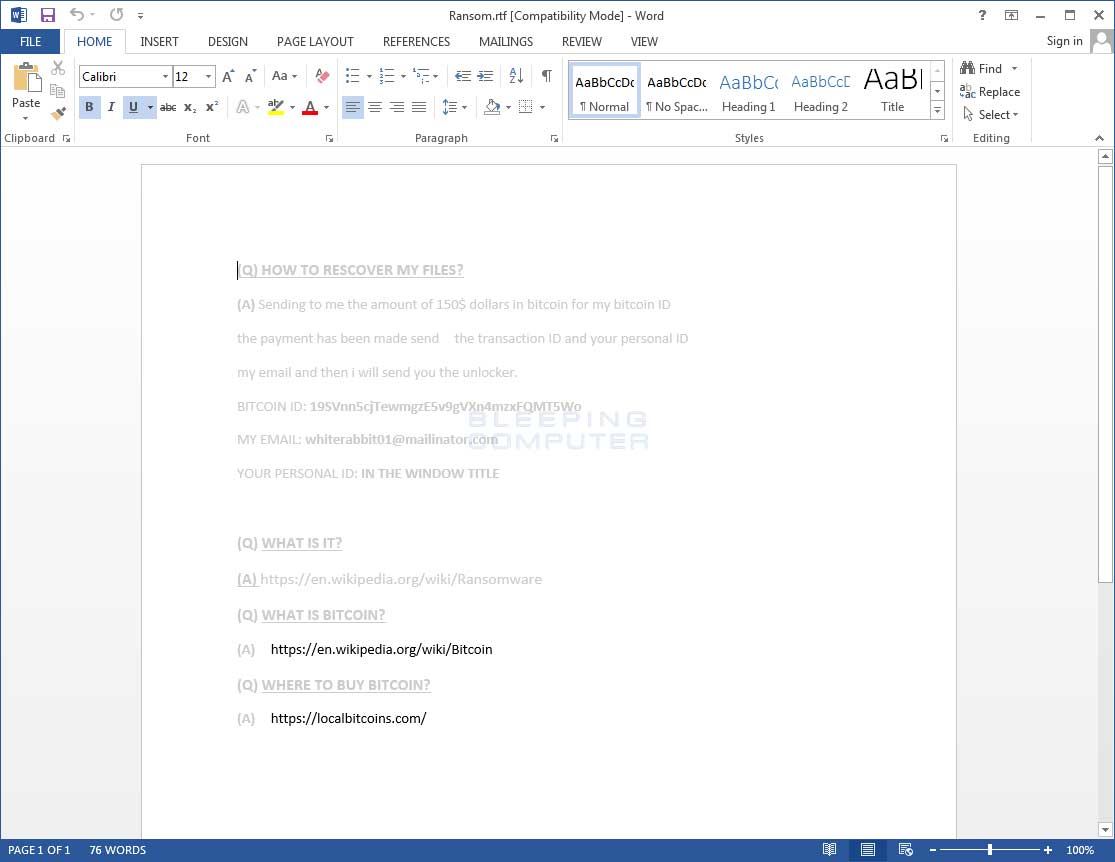This screenshot has height=862, width=1115.
Task: Expand the bullets list dropdown
Action: click(x=369, y=76)
